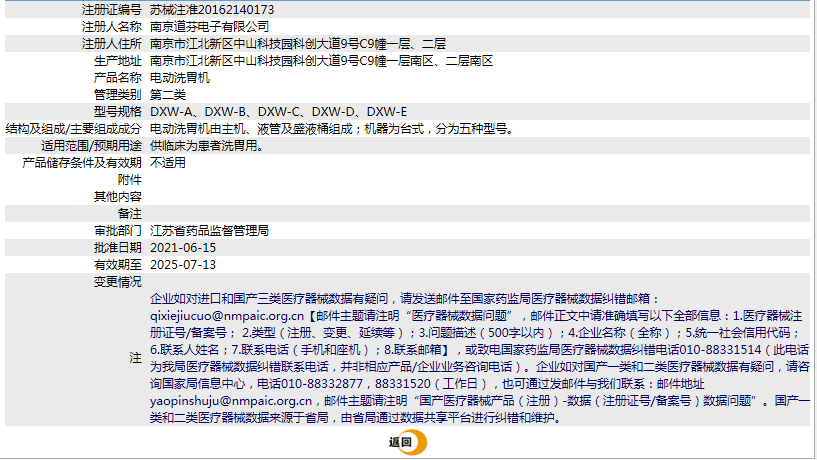Click the 生产地址 label
Image resolution: width=817 pixels, height=460 pixels.
tap(118, 61)
